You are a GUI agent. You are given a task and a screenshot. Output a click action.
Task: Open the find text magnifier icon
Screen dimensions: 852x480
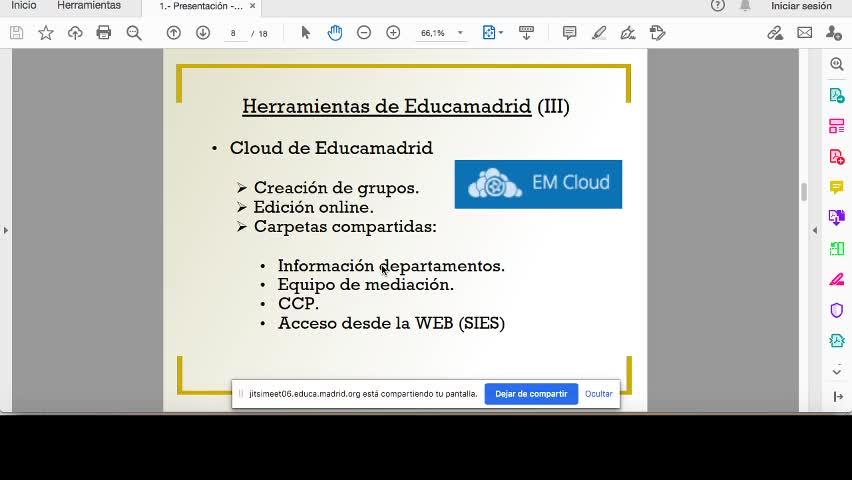(x=134, y=33)
